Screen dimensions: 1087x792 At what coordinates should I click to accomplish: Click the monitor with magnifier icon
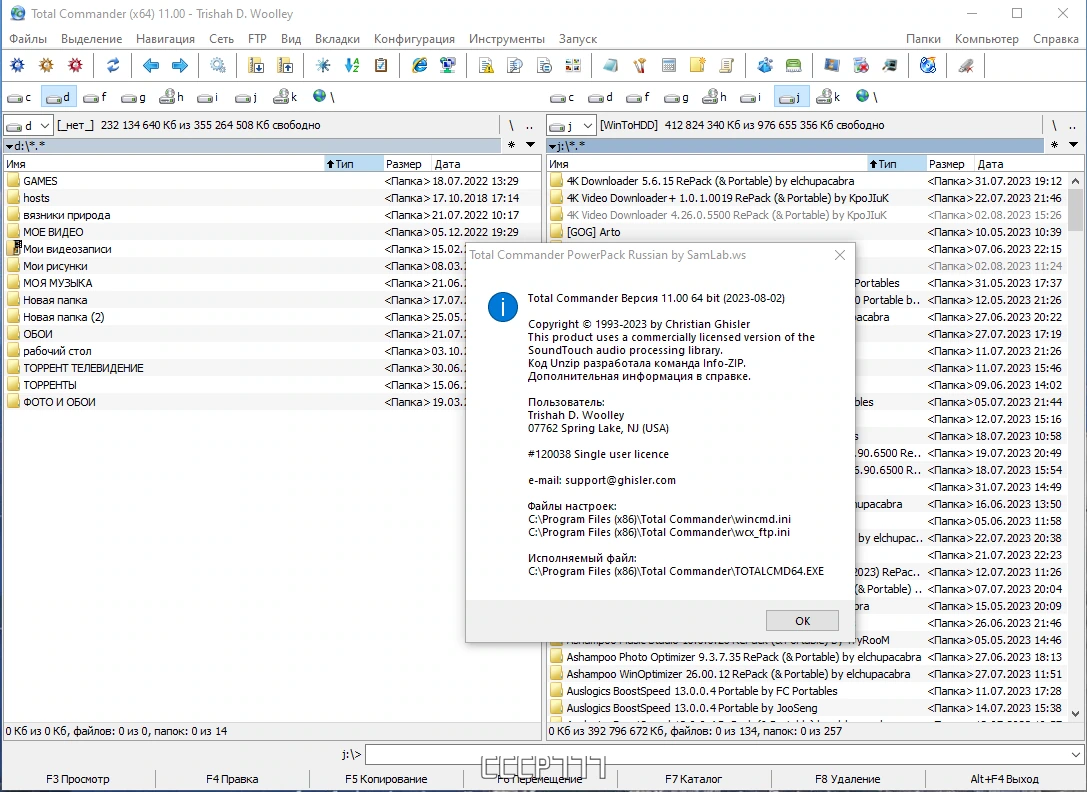pyautogui.click(x=889, y=66)
